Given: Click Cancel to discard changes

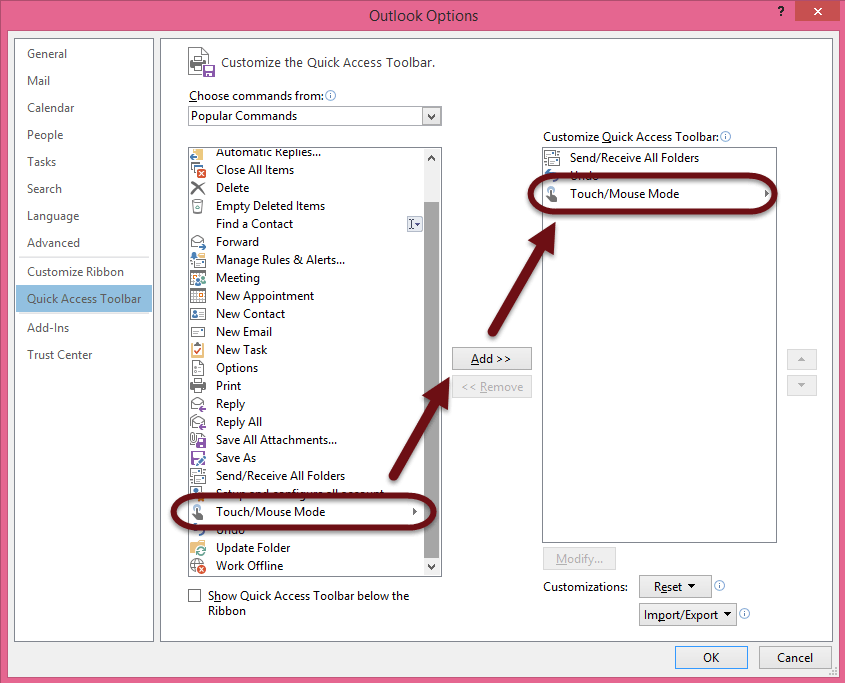Looking at the screenshot, I should 795,657.
